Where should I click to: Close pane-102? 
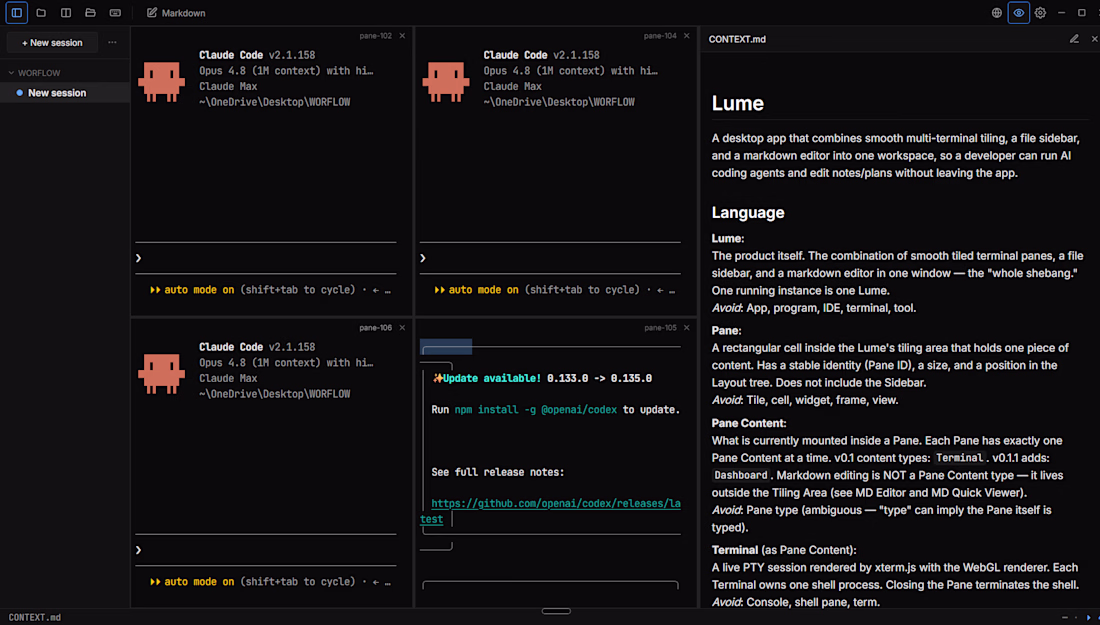[x=403, y=36]
